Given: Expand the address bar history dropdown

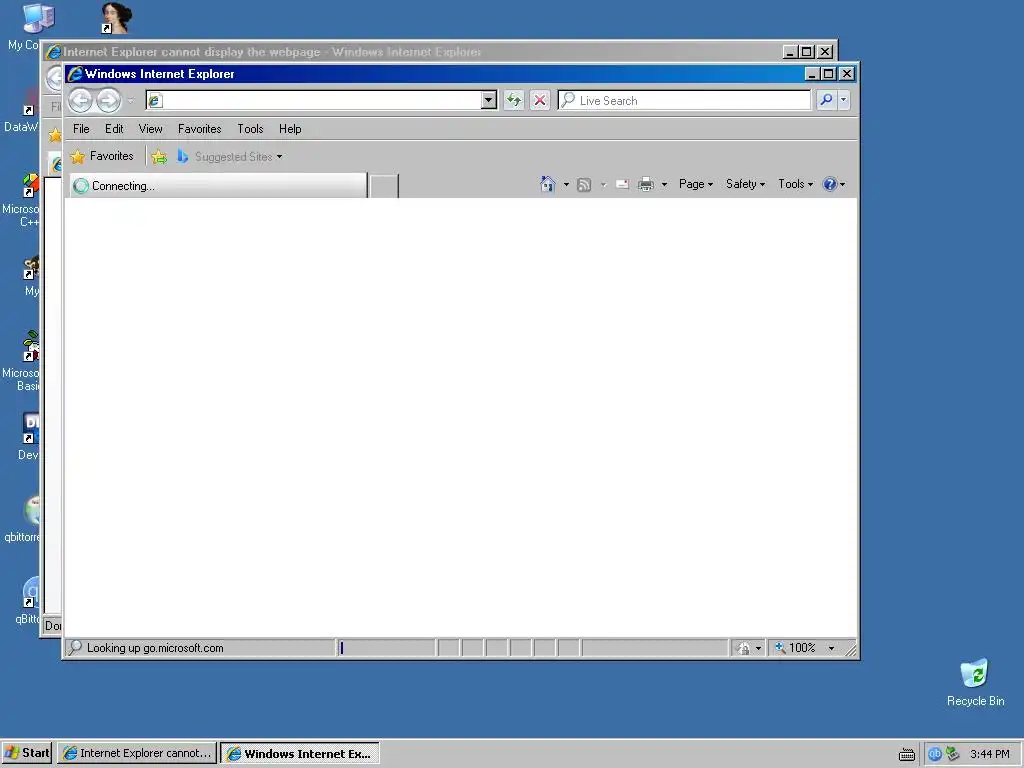Looking at the screenshot, I should click(x=488, y=100).
